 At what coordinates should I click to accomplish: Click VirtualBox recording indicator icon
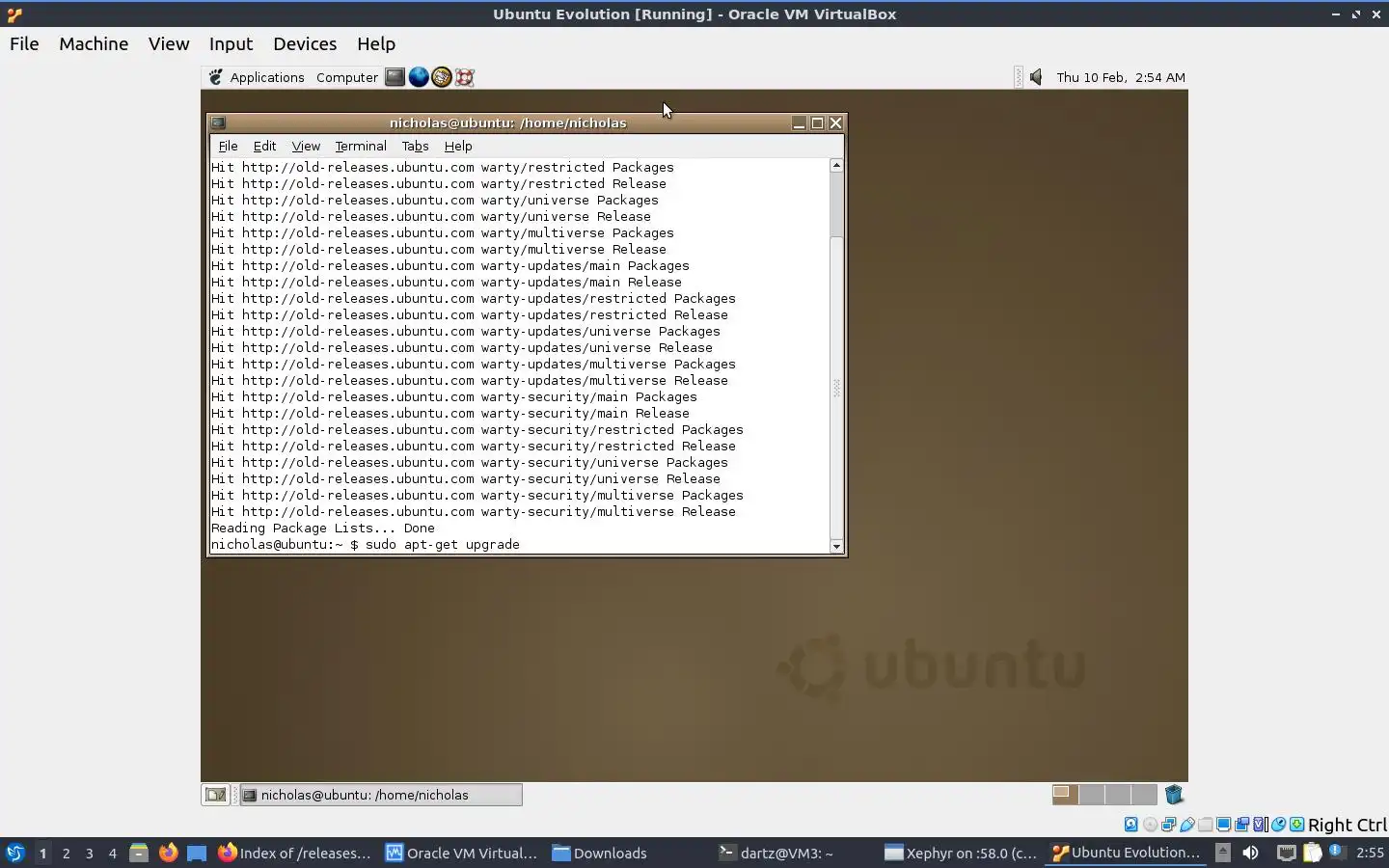pyautogui.click(x=1242, y=825)
